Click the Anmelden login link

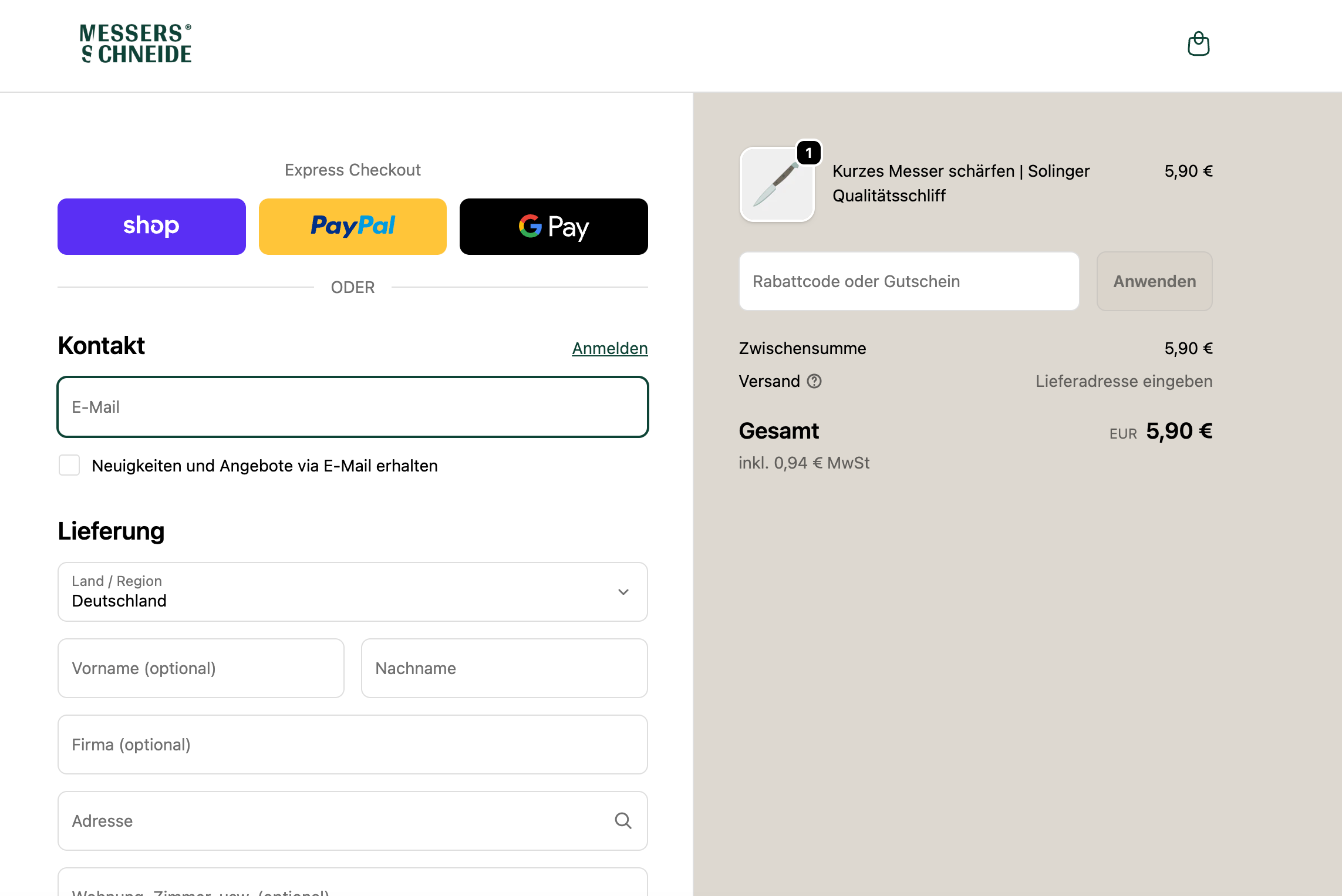point(610,348)
